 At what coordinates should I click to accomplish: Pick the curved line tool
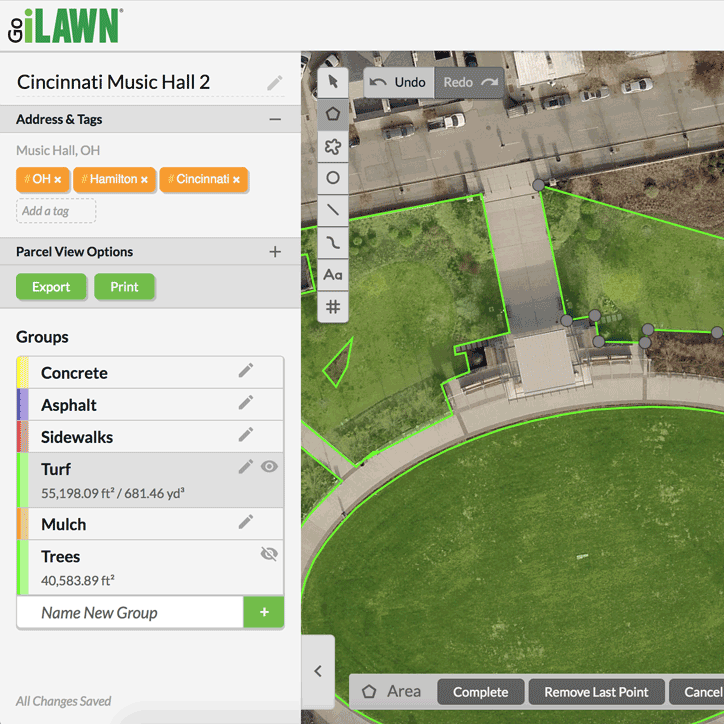coord(333,242)
